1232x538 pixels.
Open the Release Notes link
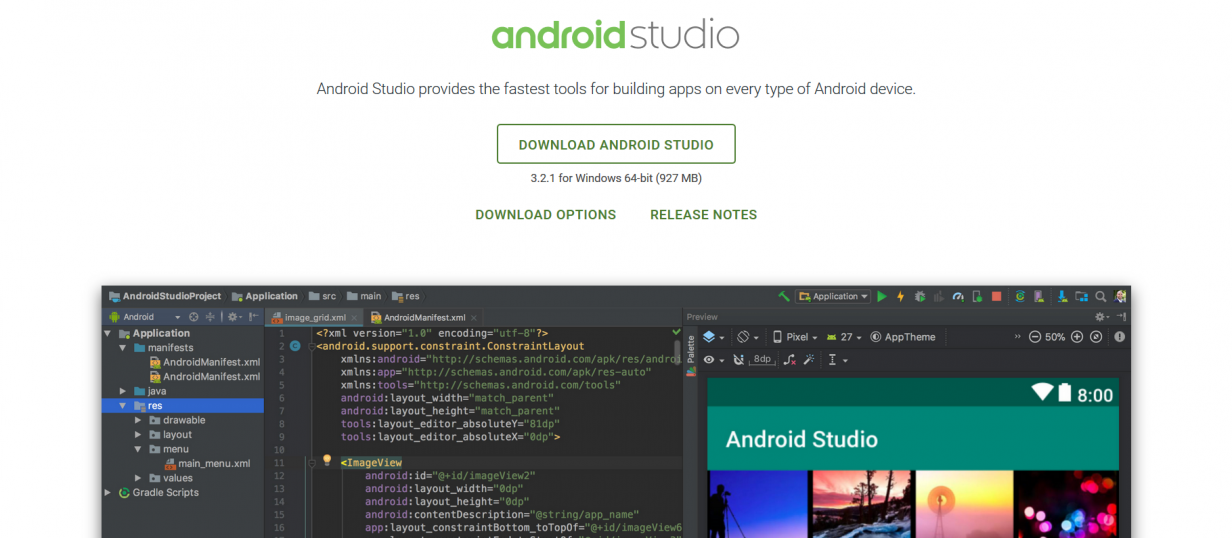coord(704,215)
